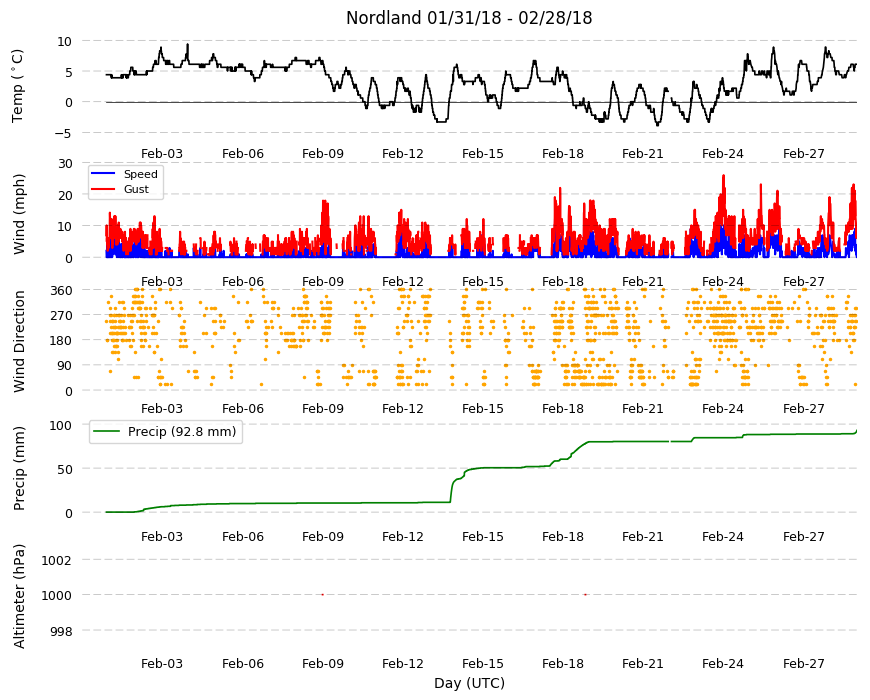
Task: Click the Altimeter (hPa) axis label
Action: [19, 596]
